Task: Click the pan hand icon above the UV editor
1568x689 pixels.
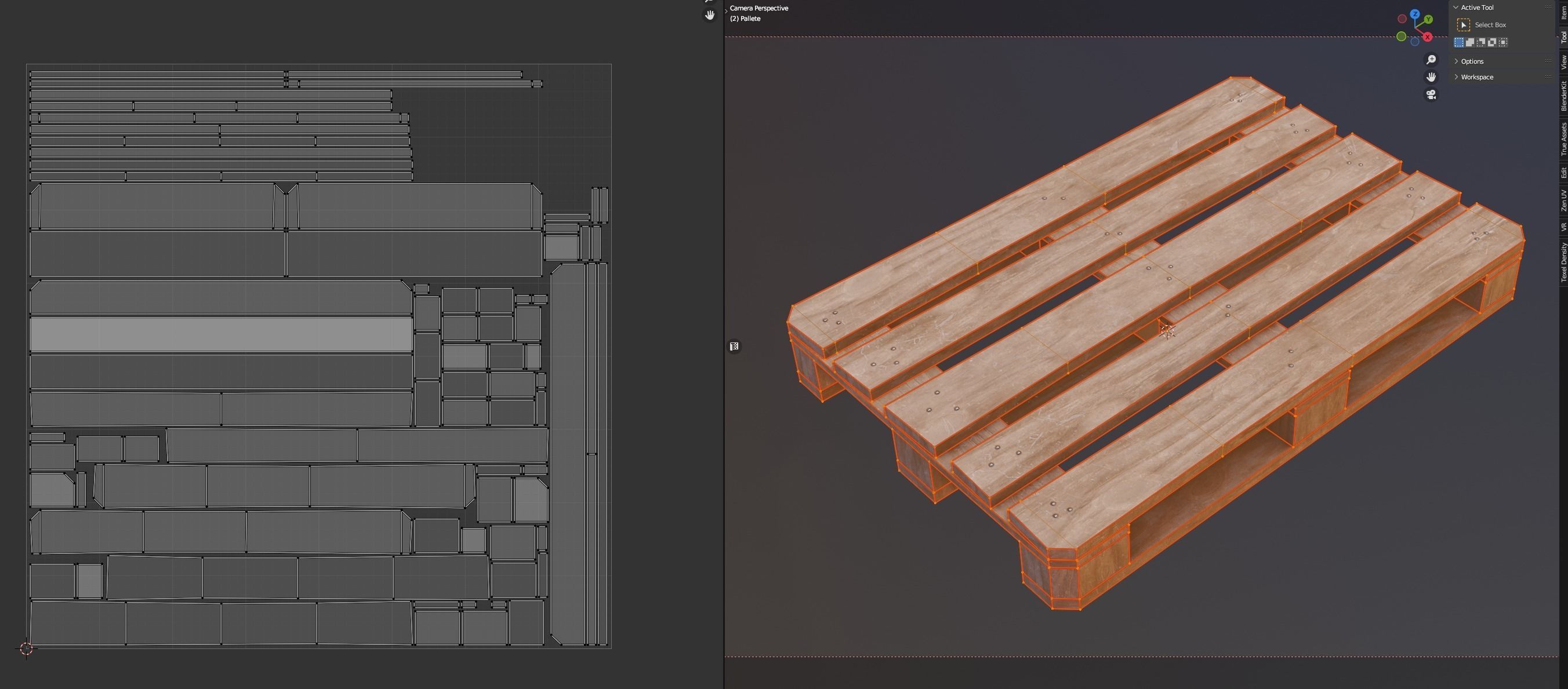Action: [x=710, y=15]
